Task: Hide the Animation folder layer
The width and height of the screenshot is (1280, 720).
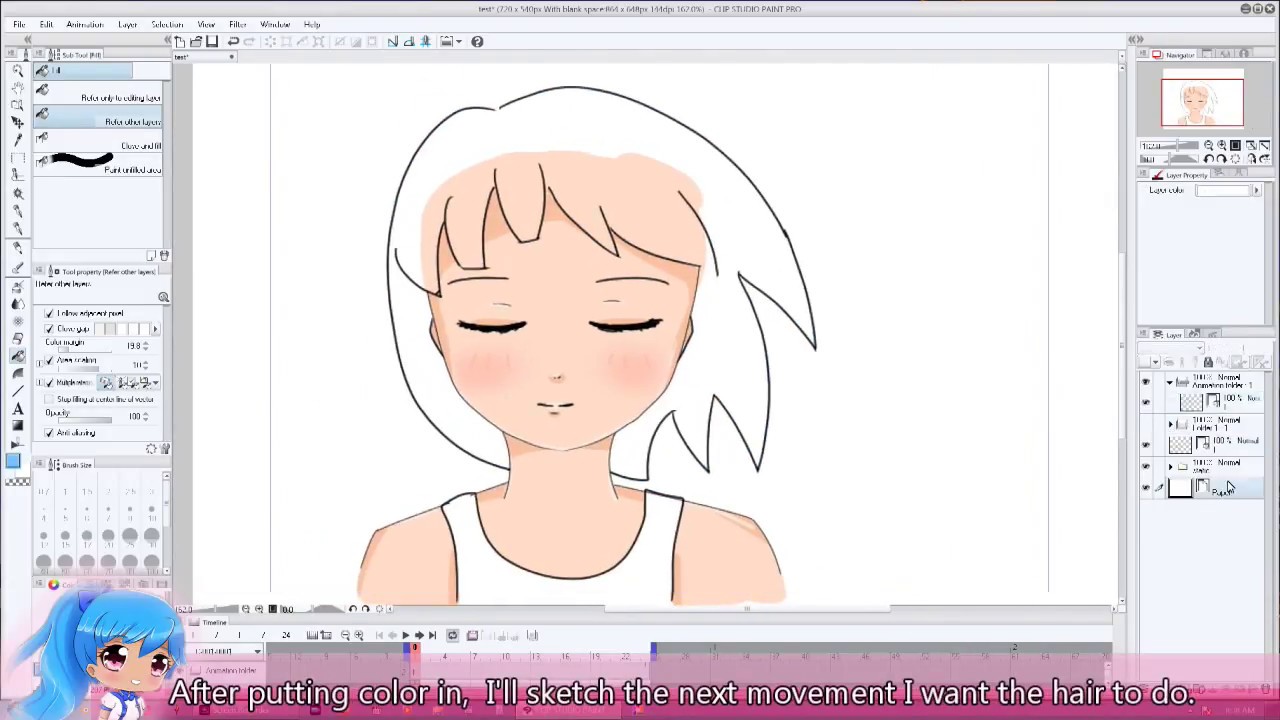Action: pos(1146,383)
